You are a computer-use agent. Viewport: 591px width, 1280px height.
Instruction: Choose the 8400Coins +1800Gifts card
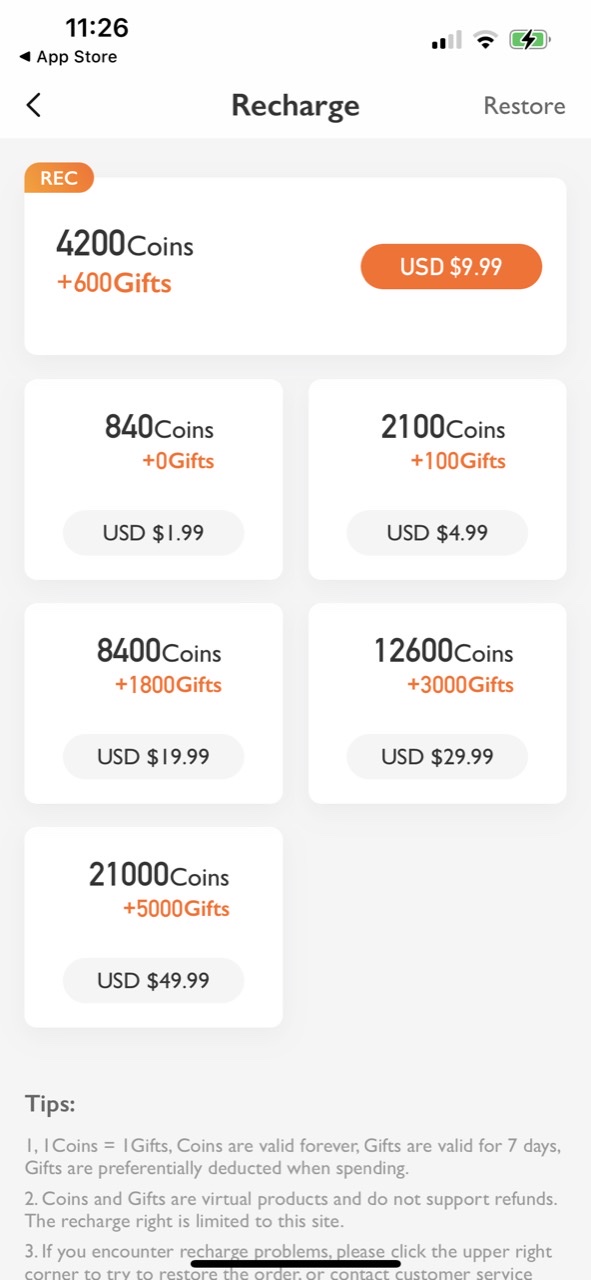pos(153,703)
